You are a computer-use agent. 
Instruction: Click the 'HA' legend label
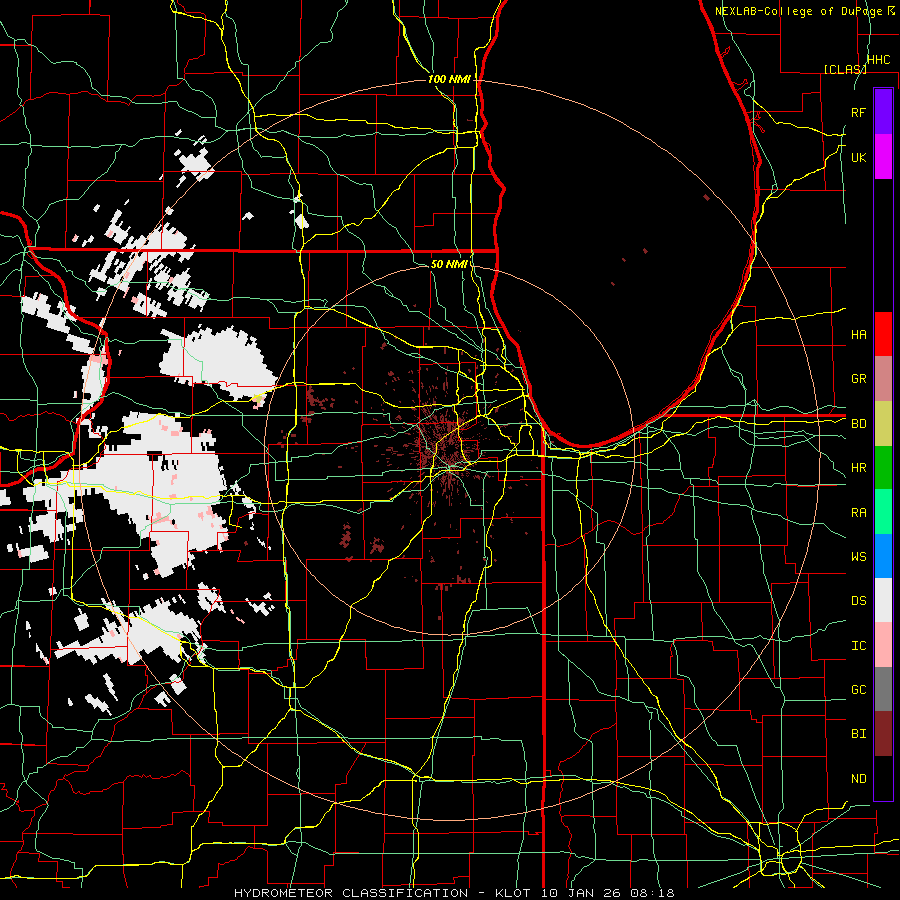click(858, 334)
